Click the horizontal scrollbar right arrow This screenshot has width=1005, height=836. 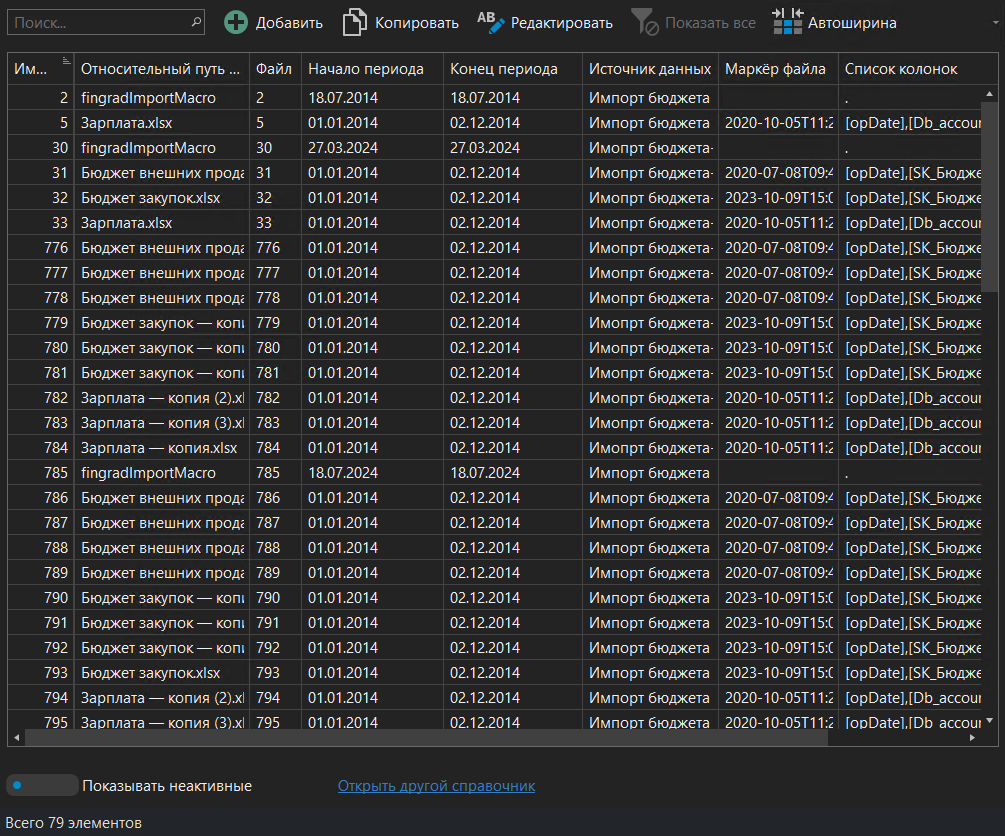point(971,738)
